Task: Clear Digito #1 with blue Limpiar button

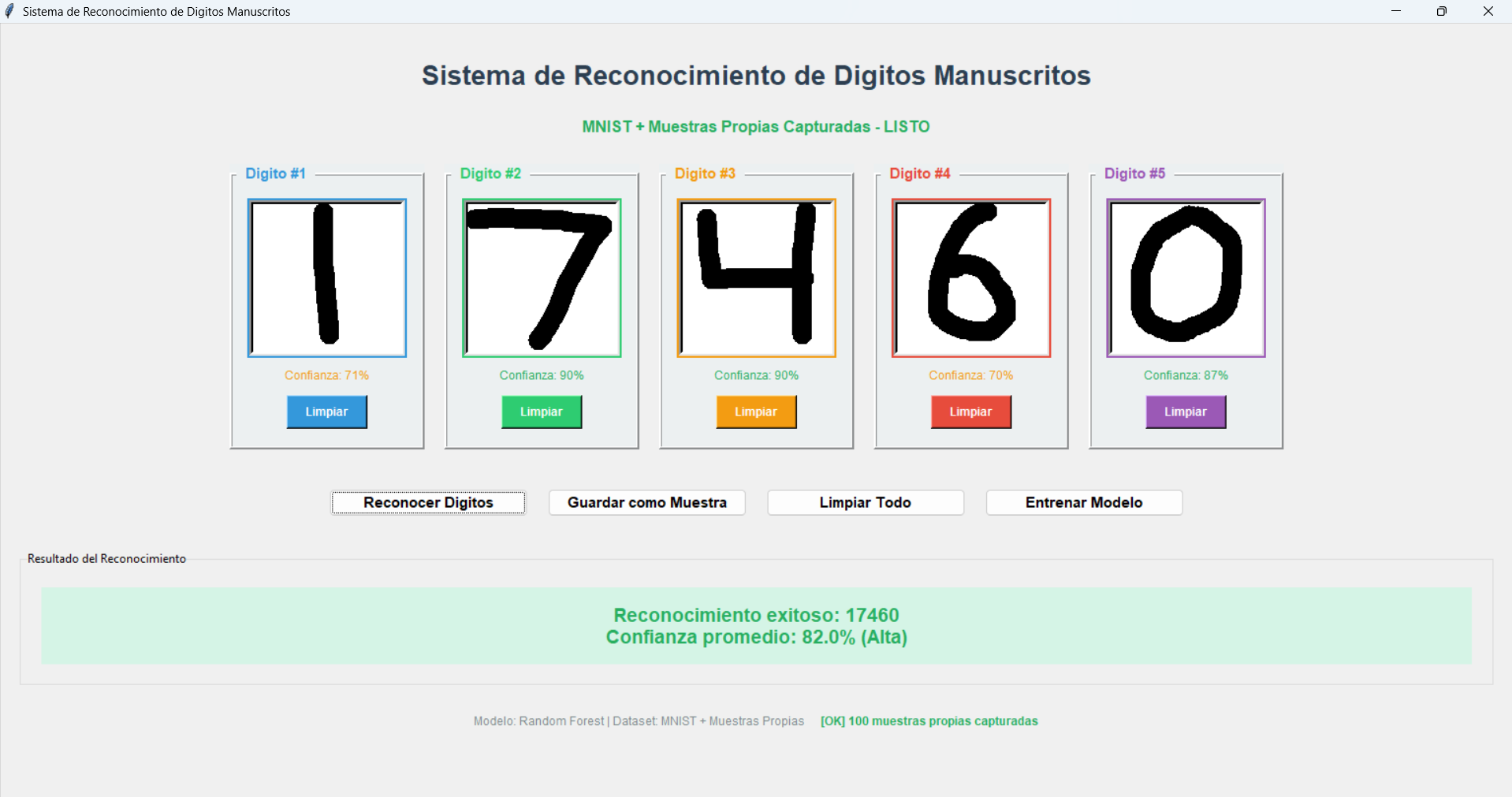Action: [326, 412]
